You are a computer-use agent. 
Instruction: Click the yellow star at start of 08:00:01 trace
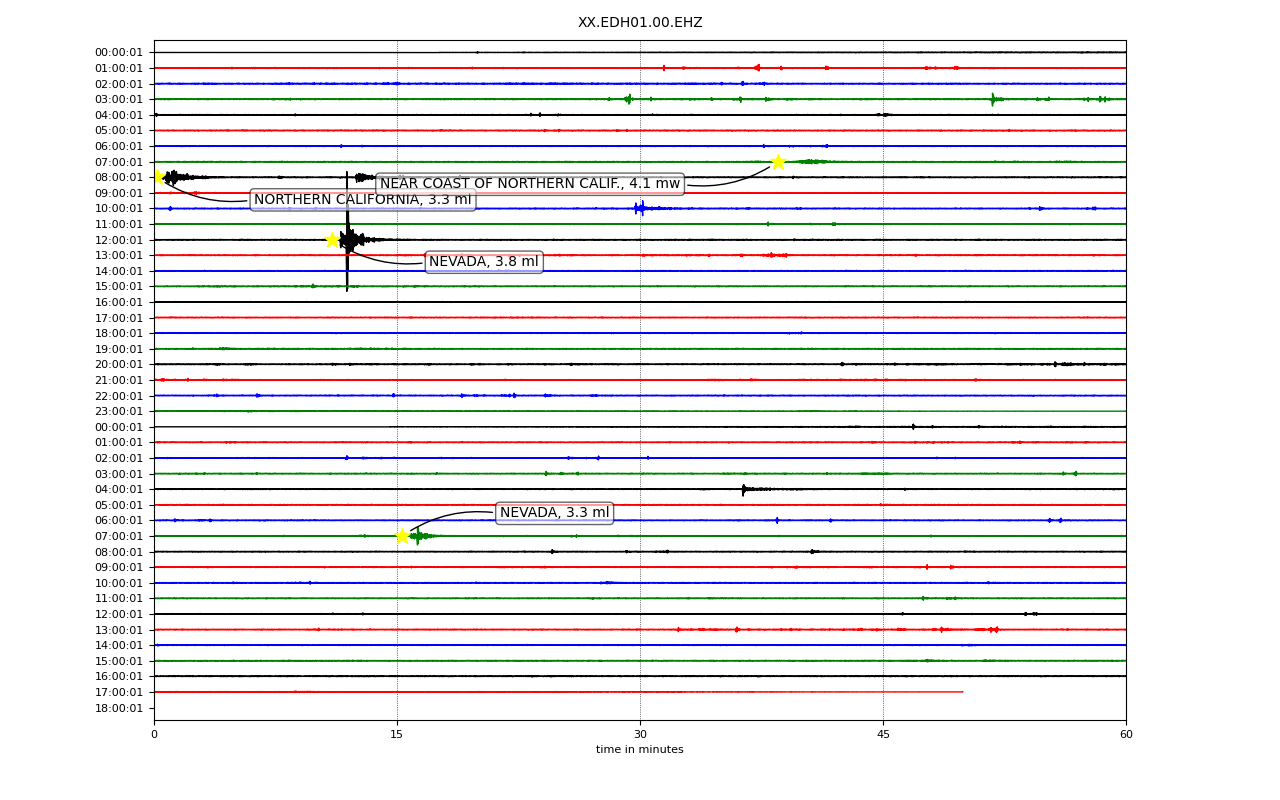[158, 177]
